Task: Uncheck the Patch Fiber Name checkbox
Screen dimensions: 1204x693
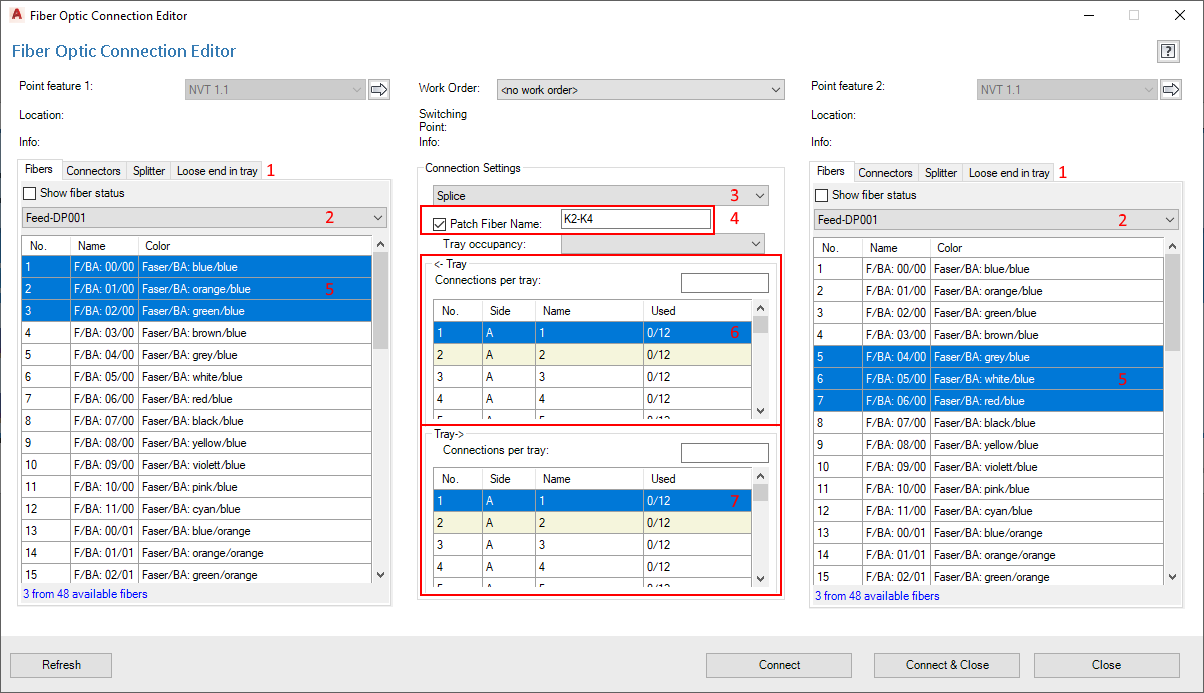Action: [x=439, y=224]
